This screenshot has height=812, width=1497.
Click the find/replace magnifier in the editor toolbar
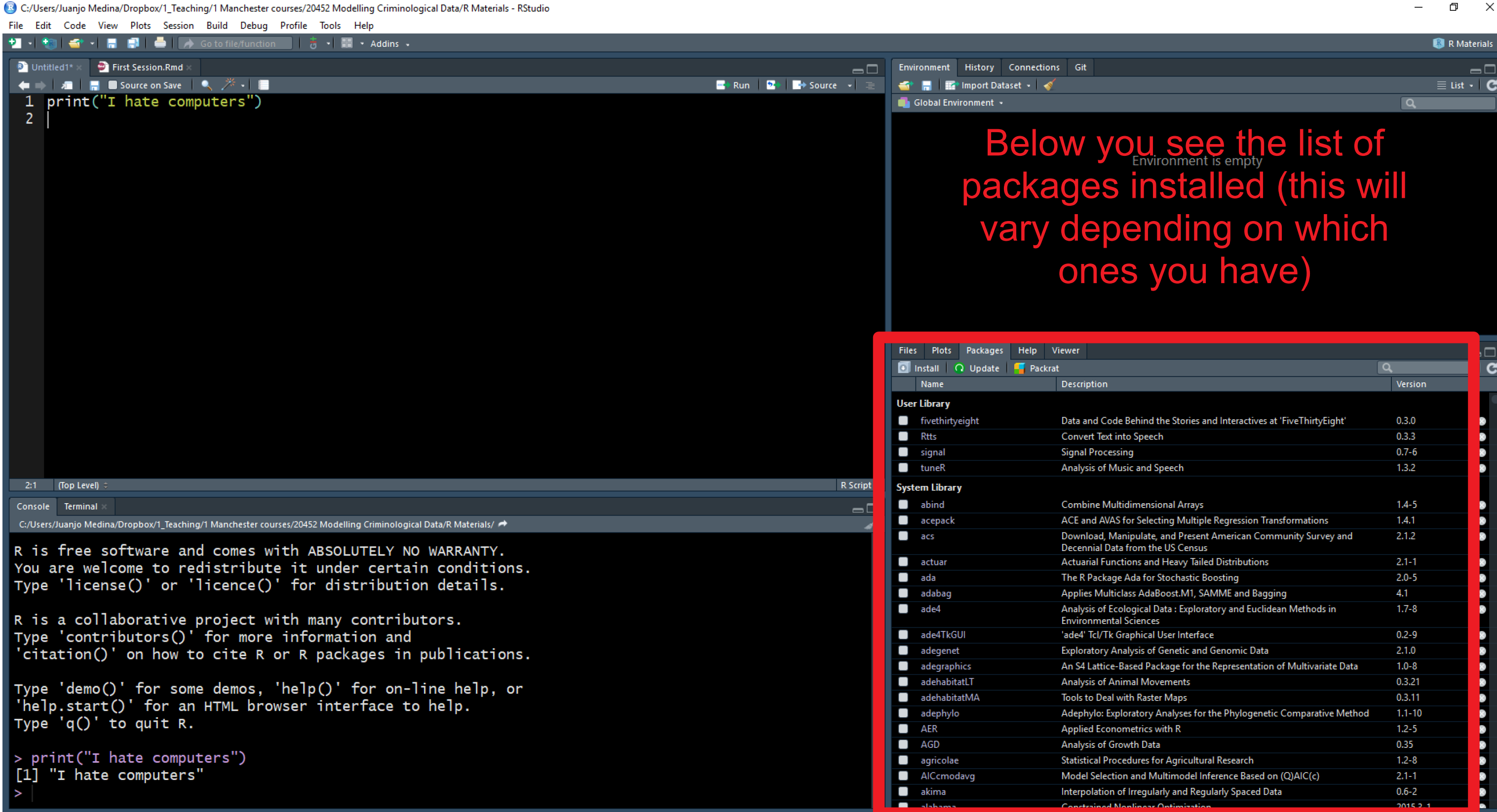click(206, 85)
